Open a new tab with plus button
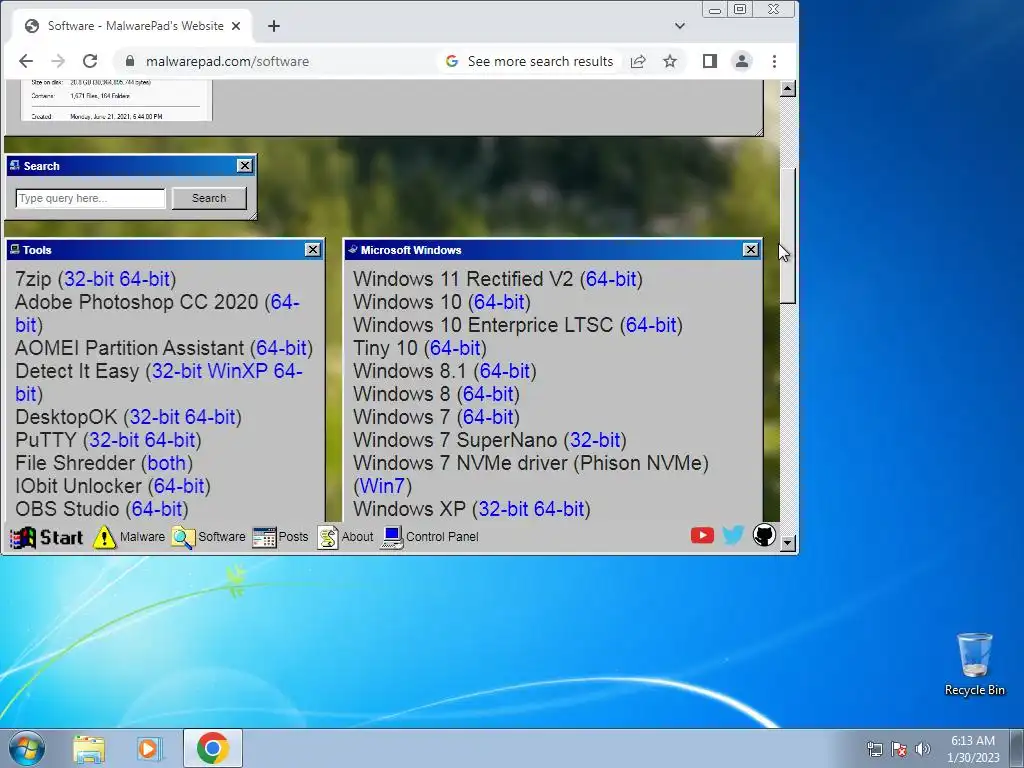This screenshot has height=768, width=1024. pyautogui.click(x=274, y=26)
